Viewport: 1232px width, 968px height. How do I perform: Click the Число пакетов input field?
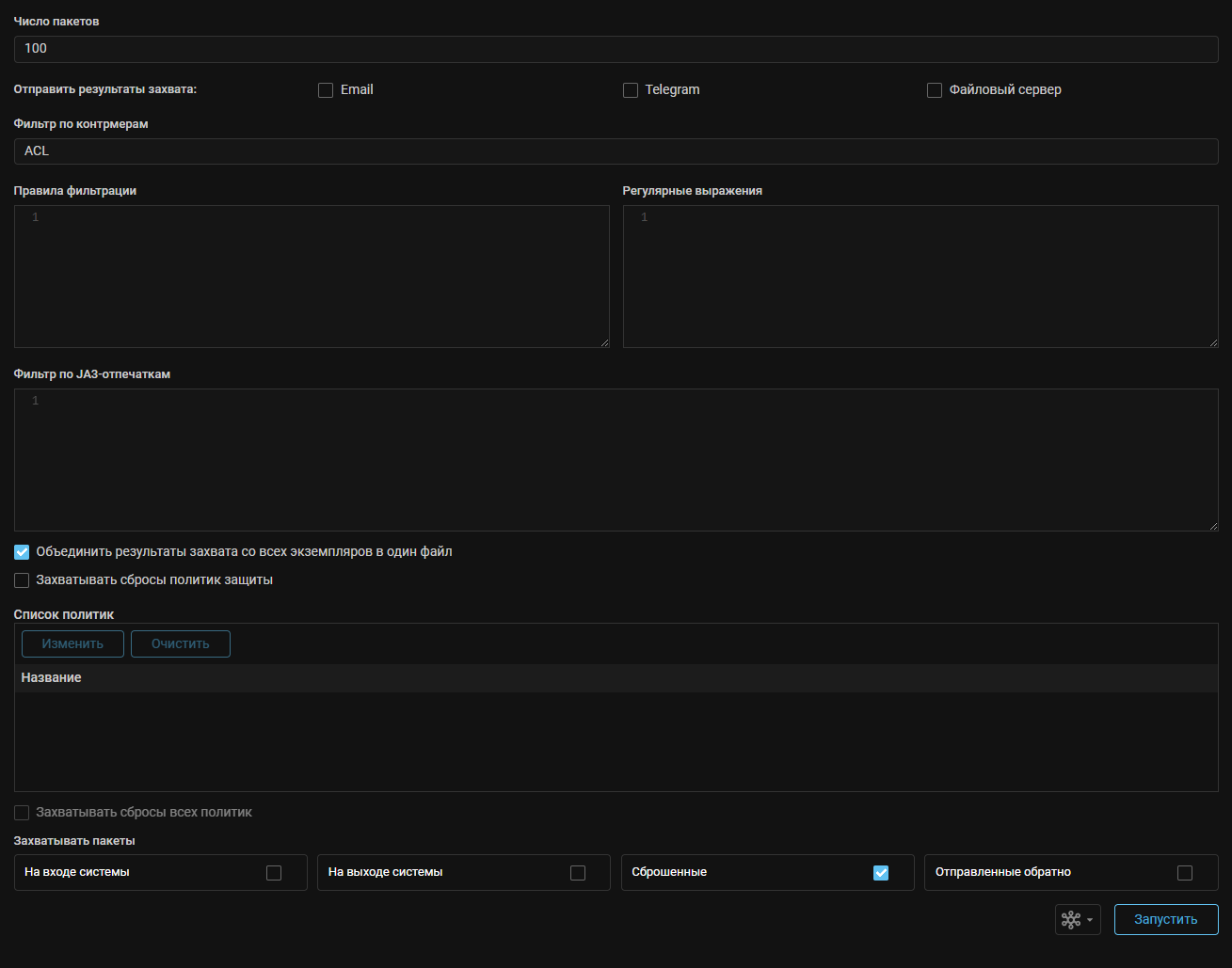(x=616, y=49)
